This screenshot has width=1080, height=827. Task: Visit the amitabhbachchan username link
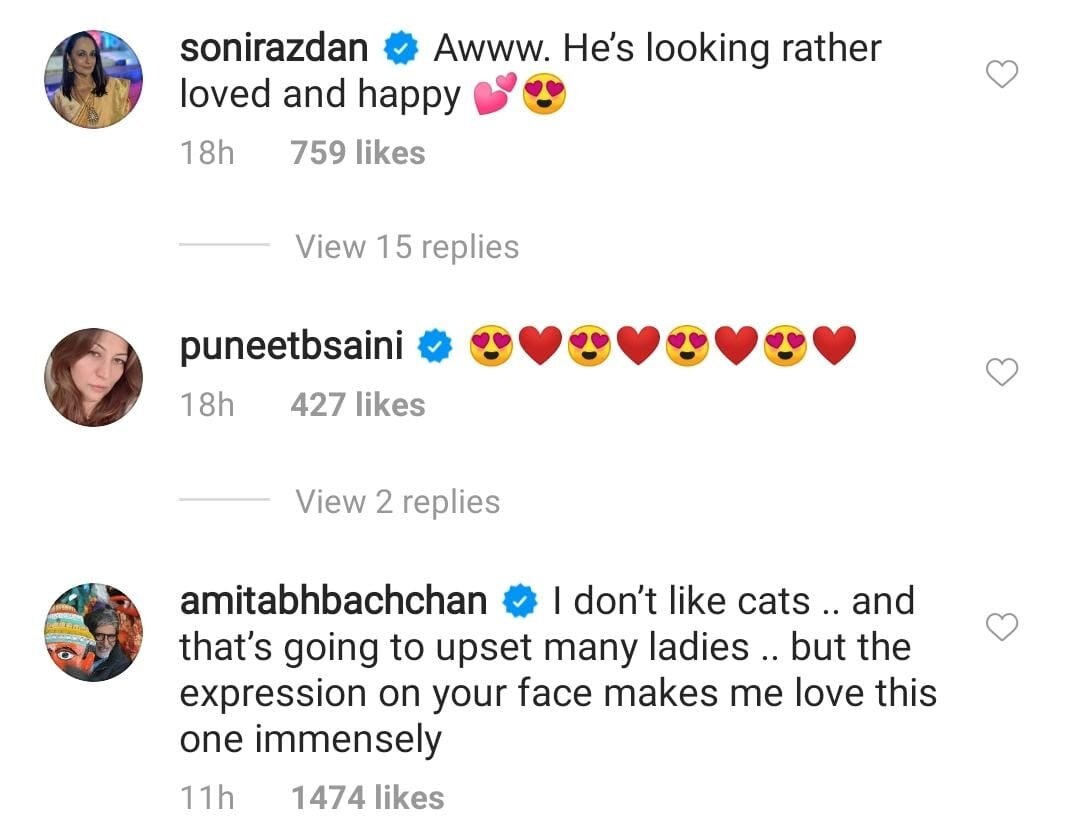pyautogui.click(x=333, y=602)
